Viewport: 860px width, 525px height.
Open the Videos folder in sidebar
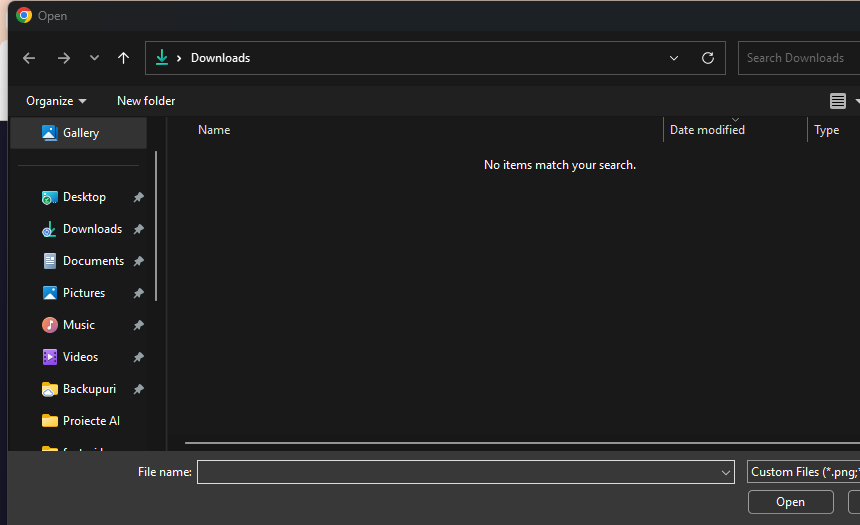pyautogui.click(x=80, y=357)
